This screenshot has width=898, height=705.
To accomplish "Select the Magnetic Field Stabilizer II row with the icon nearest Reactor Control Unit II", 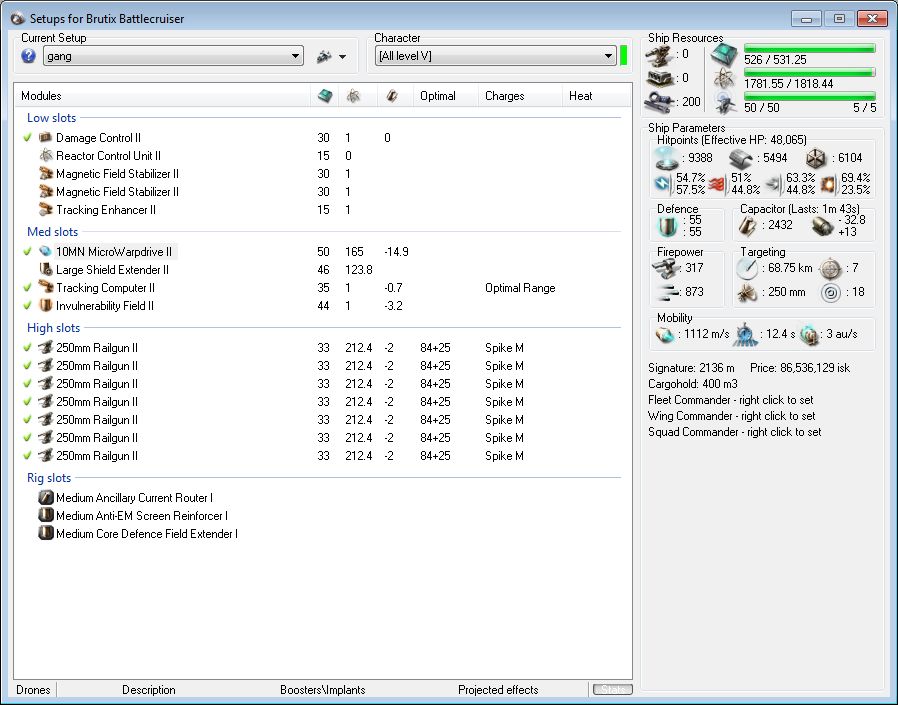I will pos(321,174).
